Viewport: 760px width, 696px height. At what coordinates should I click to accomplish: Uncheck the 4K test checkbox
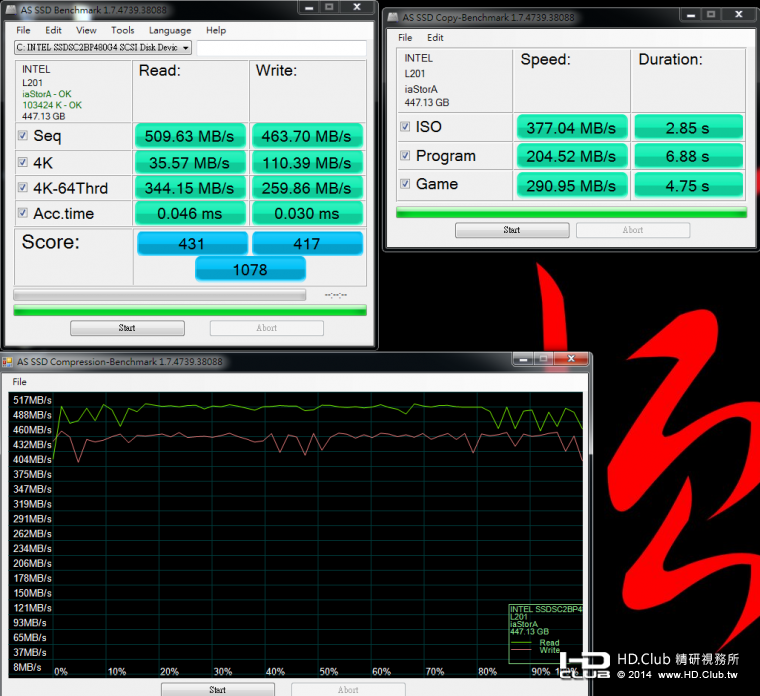click(23, 162)
